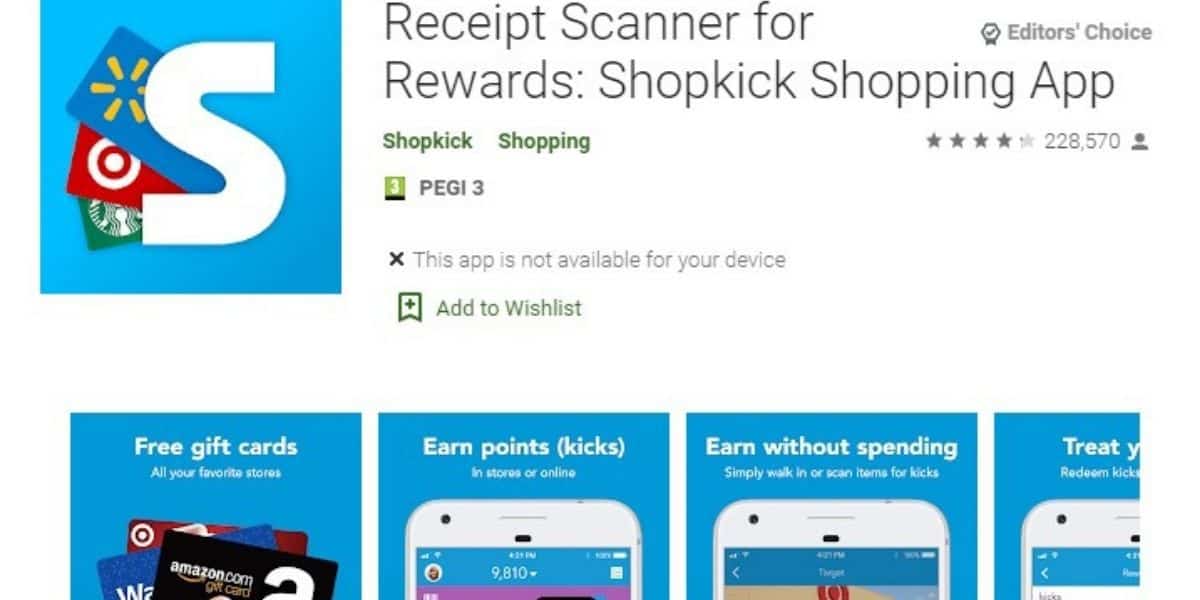Click the 228,570 ratings count
Viewport: 1200px width, 600px height.
(1082, 142)
